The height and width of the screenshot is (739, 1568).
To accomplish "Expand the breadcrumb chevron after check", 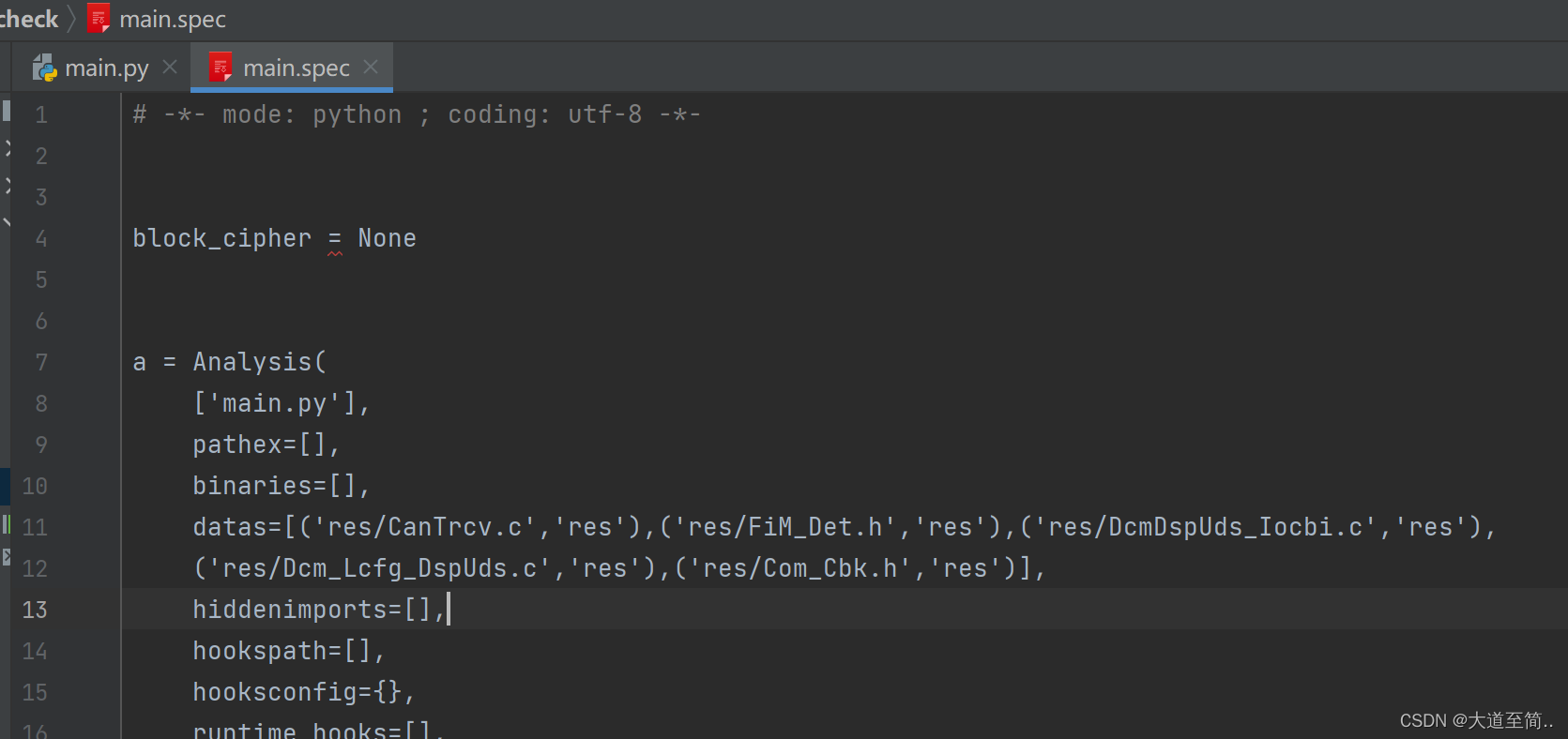I will (x=71, y=18).
